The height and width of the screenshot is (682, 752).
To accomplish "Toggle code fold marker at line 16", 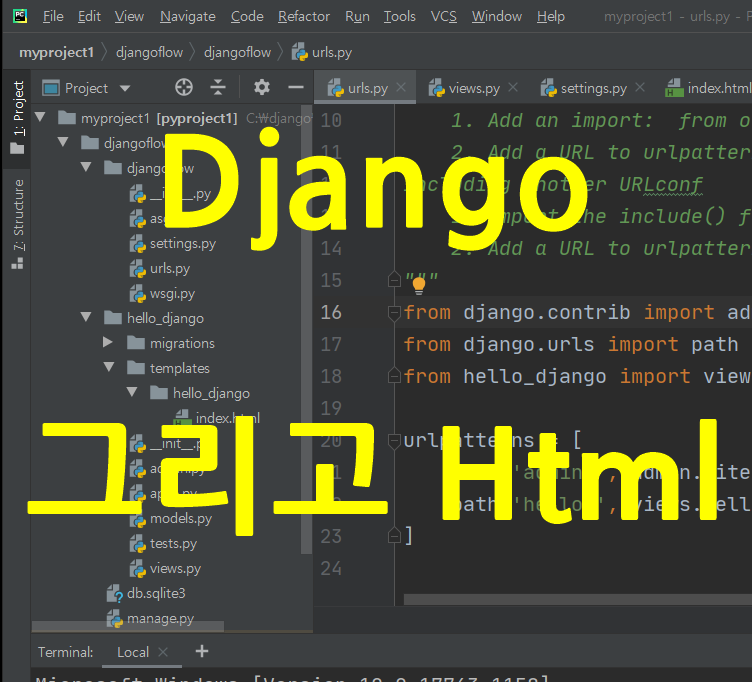I will pos(394,313).
